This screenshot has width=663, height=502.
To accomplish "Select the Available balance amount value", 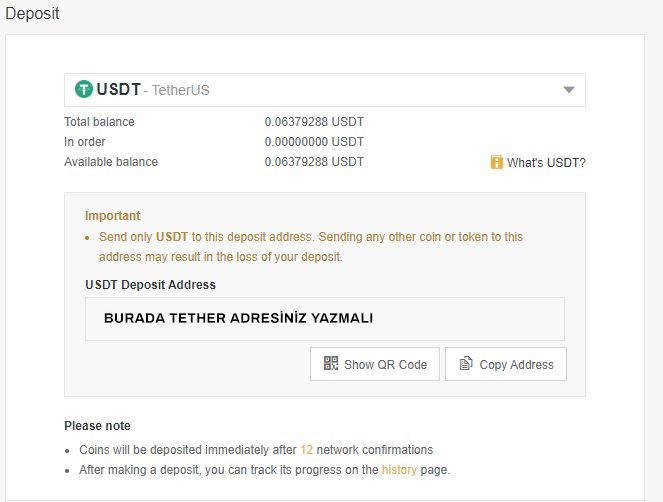I will coord(314,162).
